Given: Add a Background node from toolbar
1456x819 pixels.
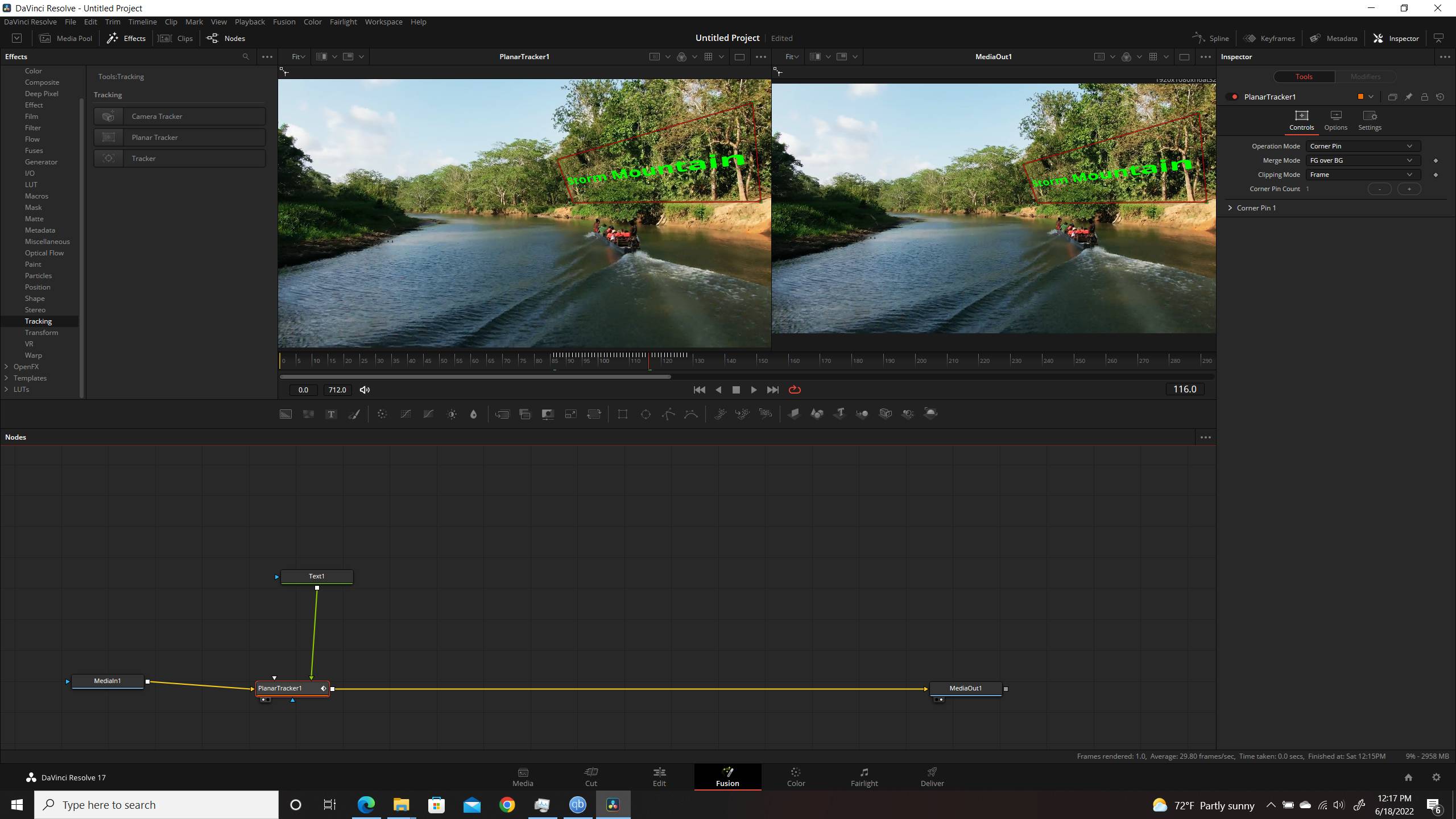Looking at the screenshot, I should coord(286,414).
